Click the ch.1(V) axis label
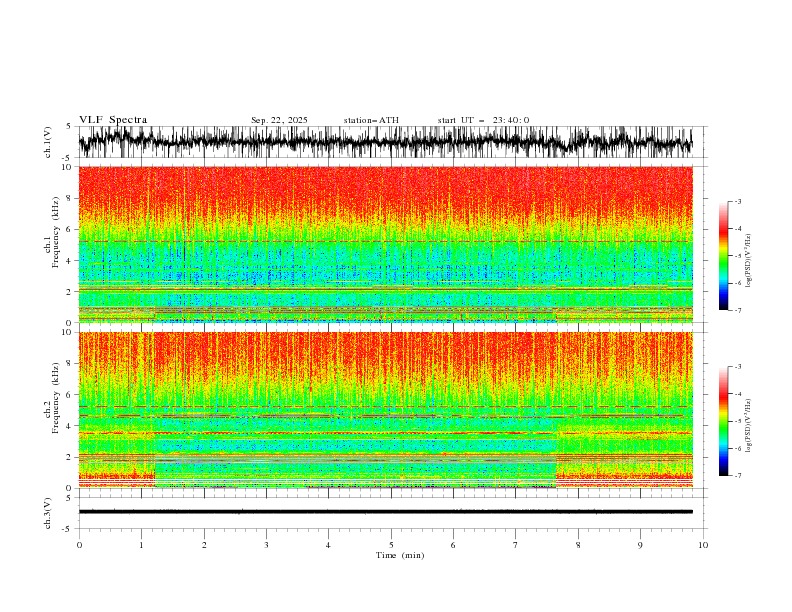This screenshot has height=612, width=792. coord(48,142)
